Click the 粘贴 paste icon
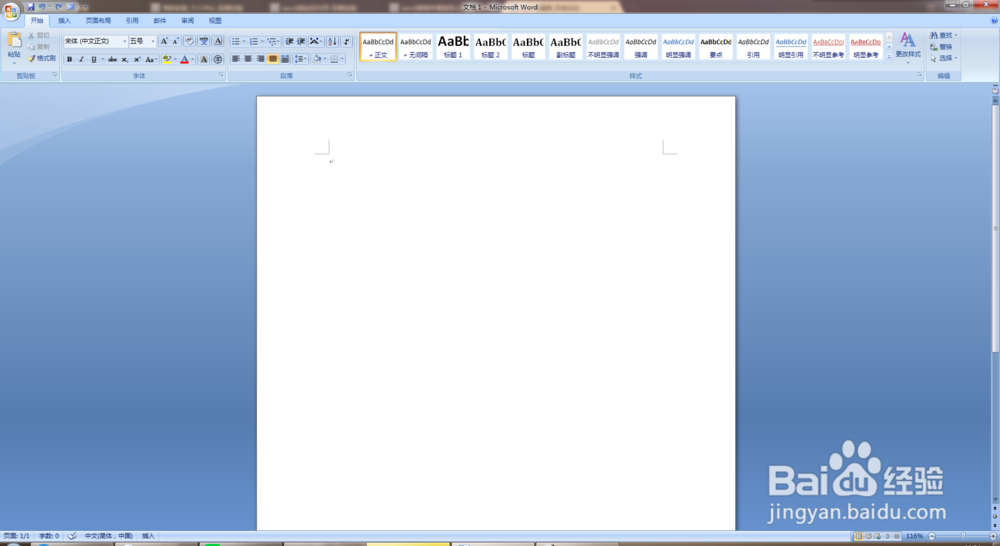Viewport: 1000px width, 546px height. [x=14, y=40]
